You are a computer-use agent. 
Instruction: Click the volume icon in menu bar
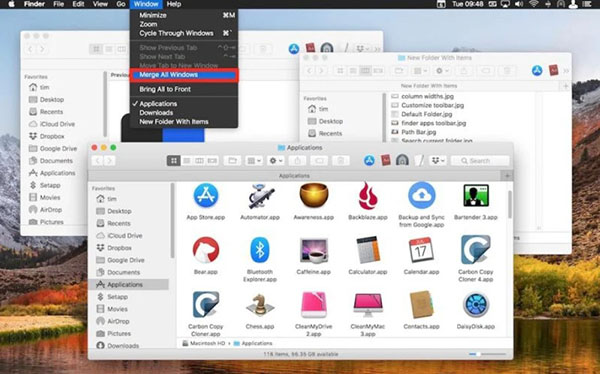pyautogui.click(x=519, y=4)
